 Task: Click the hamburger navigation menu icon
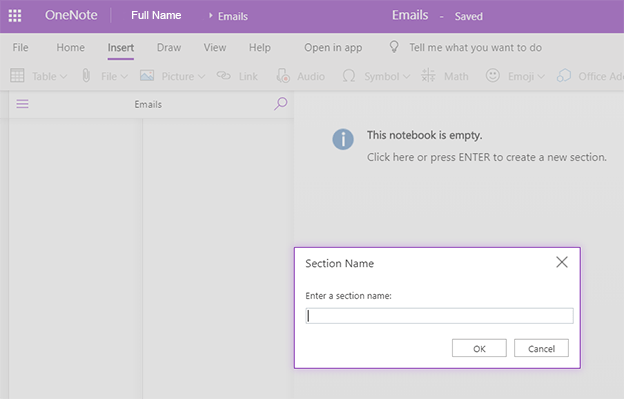pos(22,104)
